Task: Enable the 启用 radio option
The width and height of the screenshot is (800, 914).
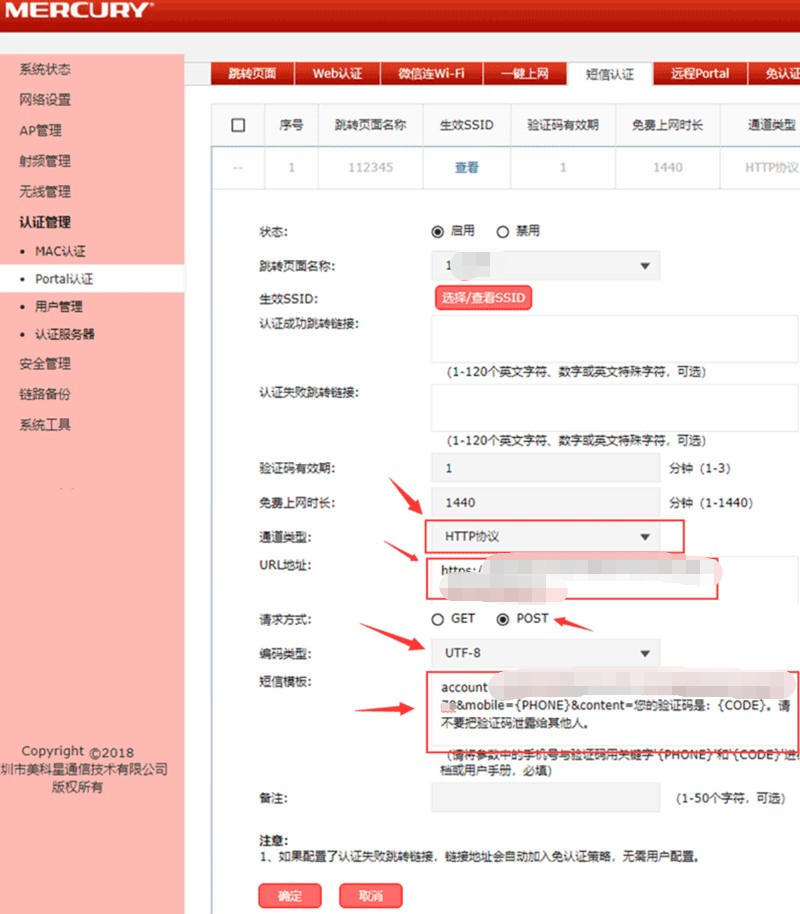Action: [x=438, y=230]
